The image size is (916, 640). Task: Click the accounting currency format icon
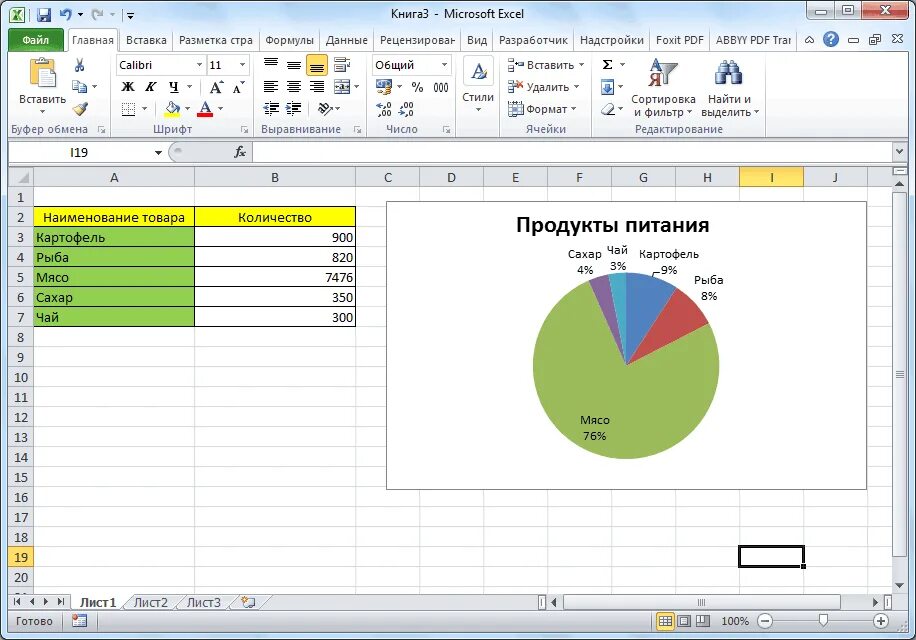384,87
